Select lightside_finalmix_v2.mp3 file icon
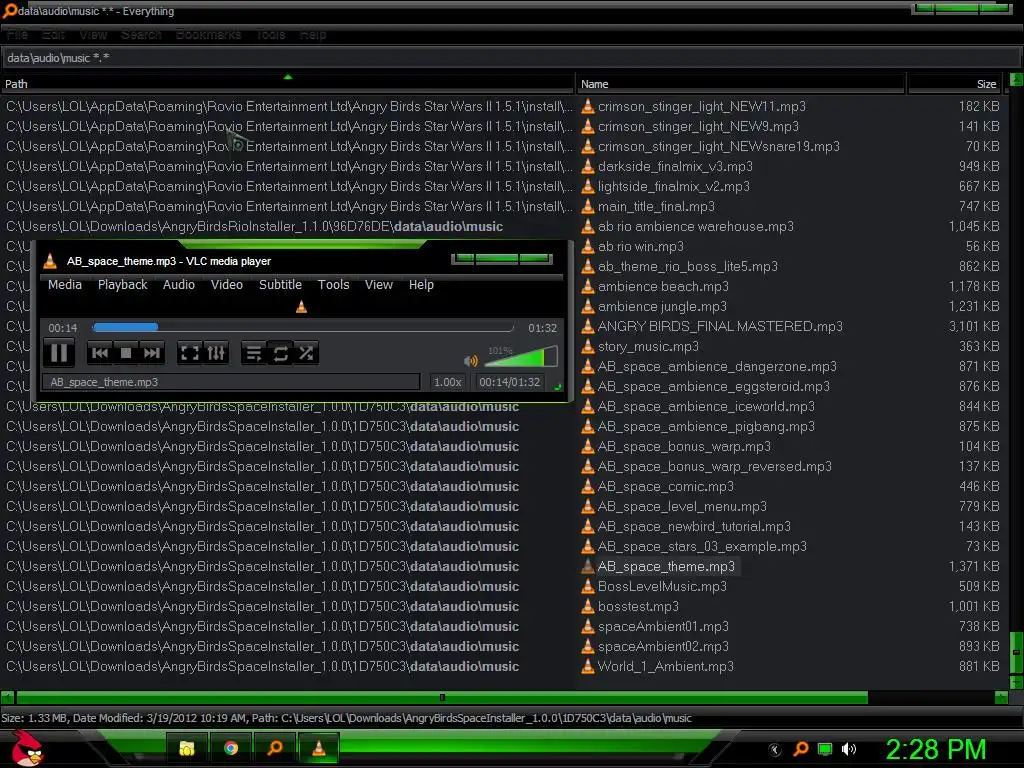1024x768 pixels. click(x=588, y=186)
